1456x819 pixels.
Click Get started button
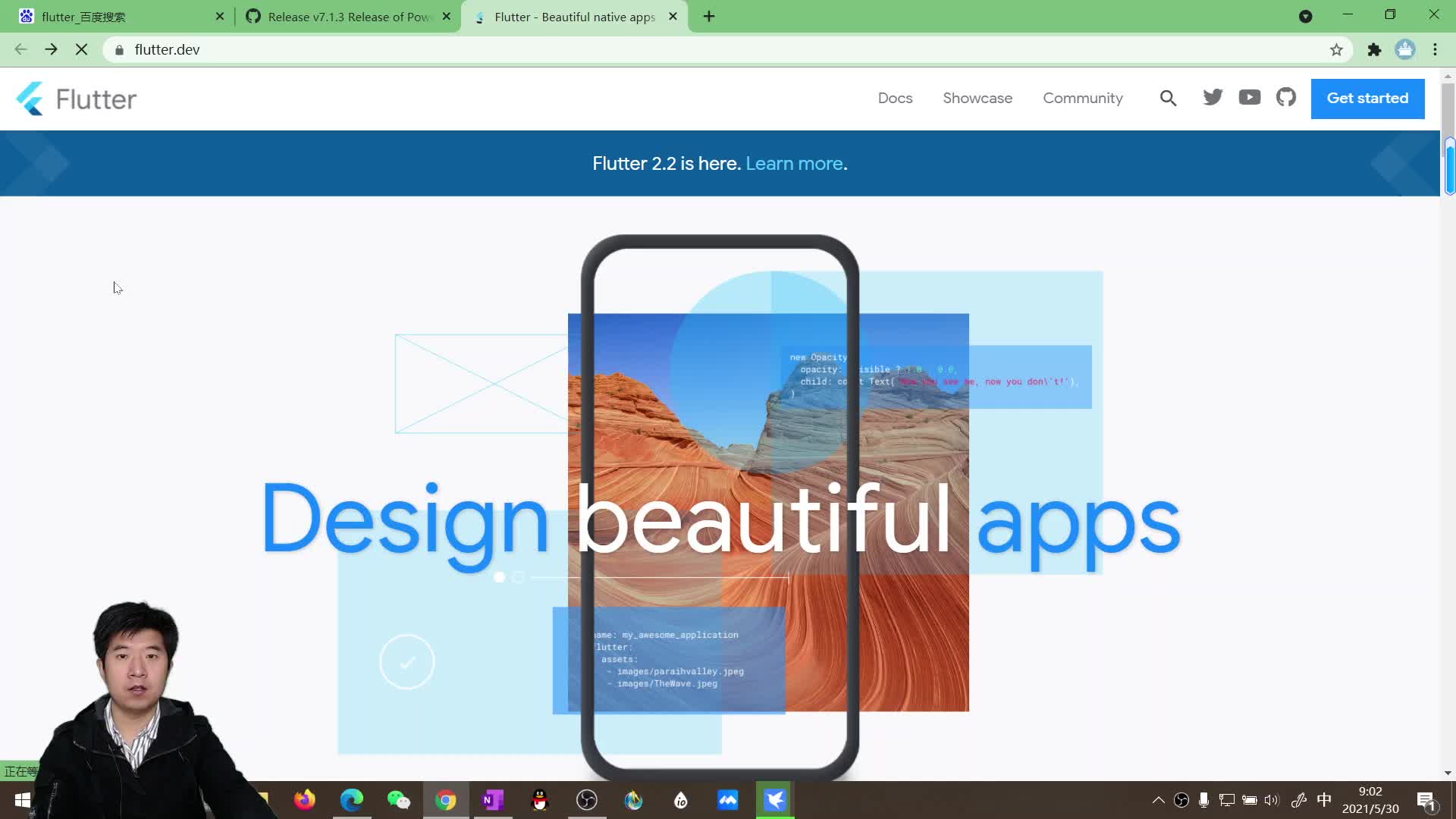[1367, 98]
